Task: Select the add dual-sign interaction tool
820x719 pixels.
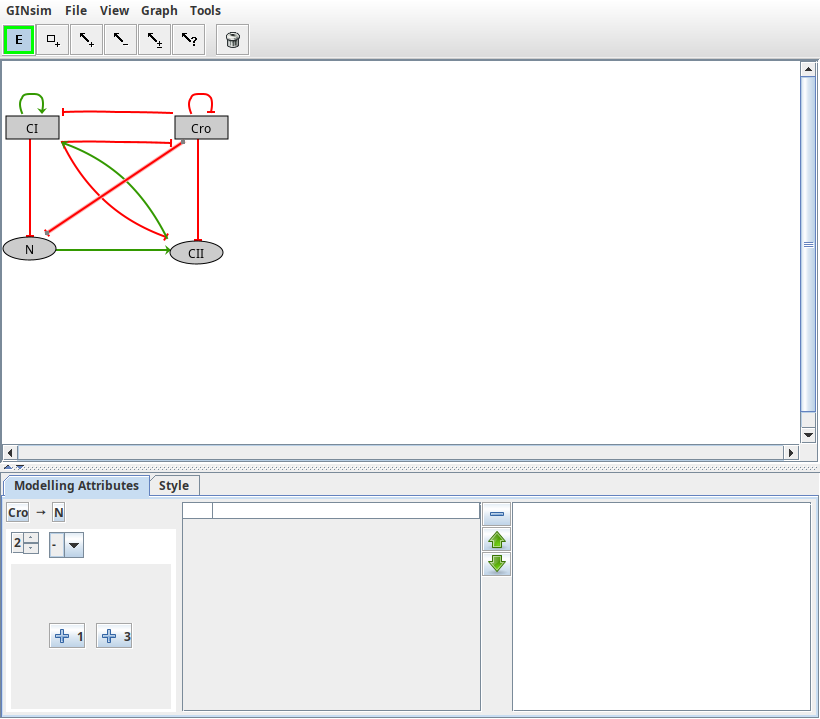Action: tap(154, 39)
